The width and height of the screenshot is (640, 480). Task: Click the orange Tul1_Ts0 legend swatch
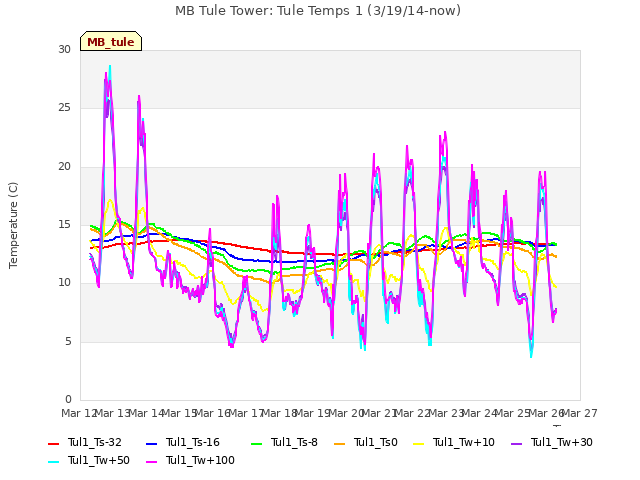[x=339, y=443]
